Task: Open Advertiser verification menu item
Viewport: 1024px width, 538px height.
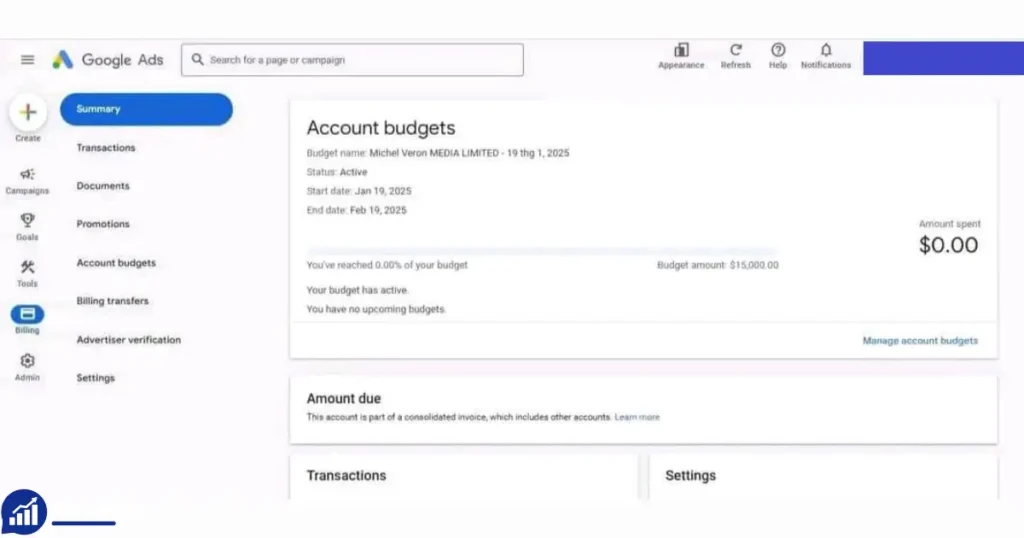Action: pyautogui.click(x=129, y=340)
